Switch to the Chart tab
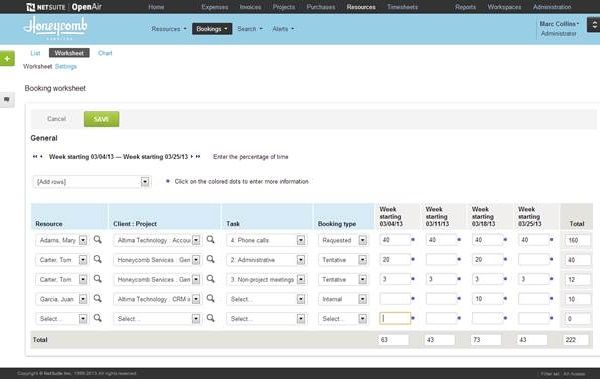 click(105, 53)
